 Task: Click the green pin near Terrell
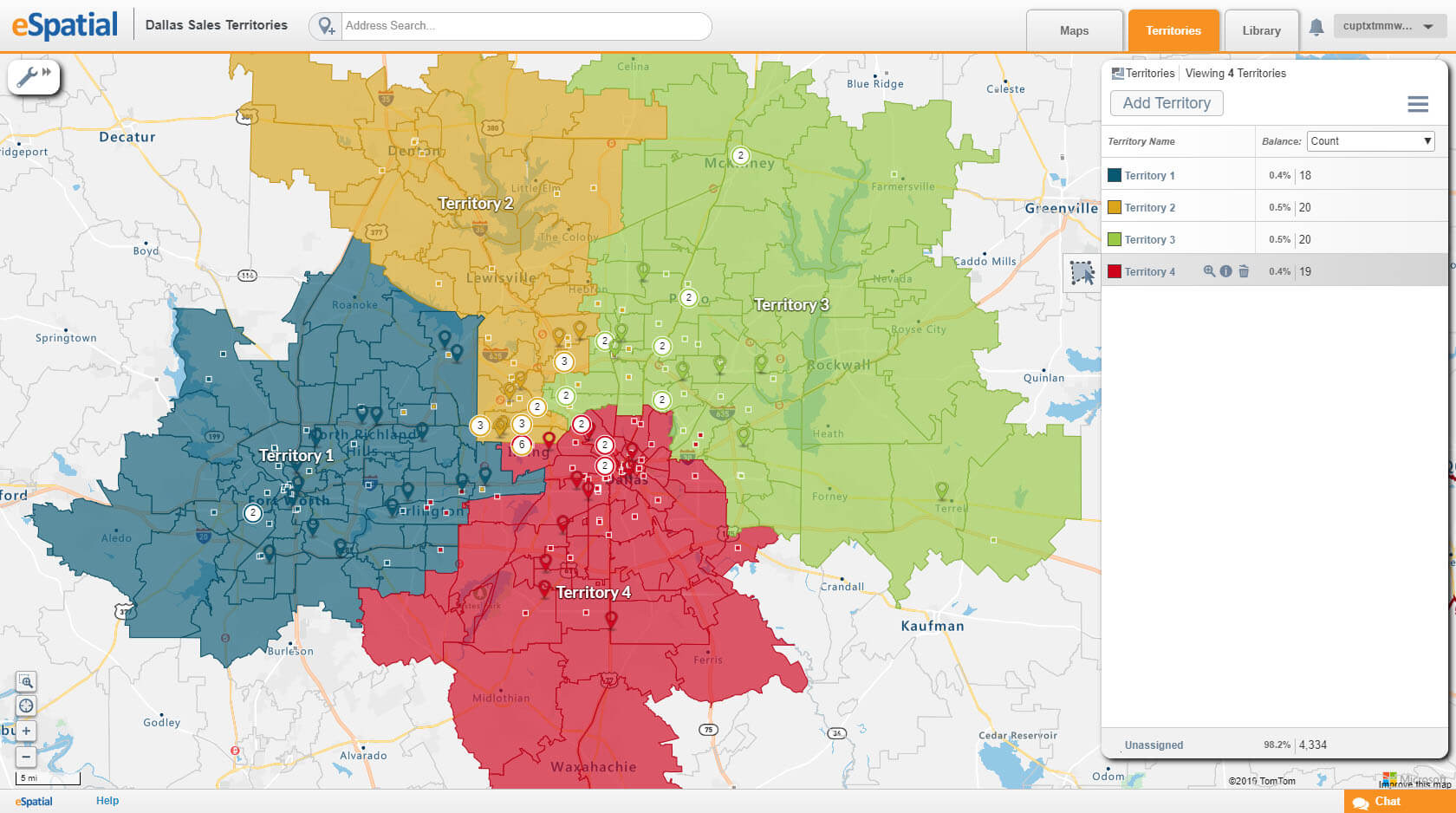click(x=942, y=491)
